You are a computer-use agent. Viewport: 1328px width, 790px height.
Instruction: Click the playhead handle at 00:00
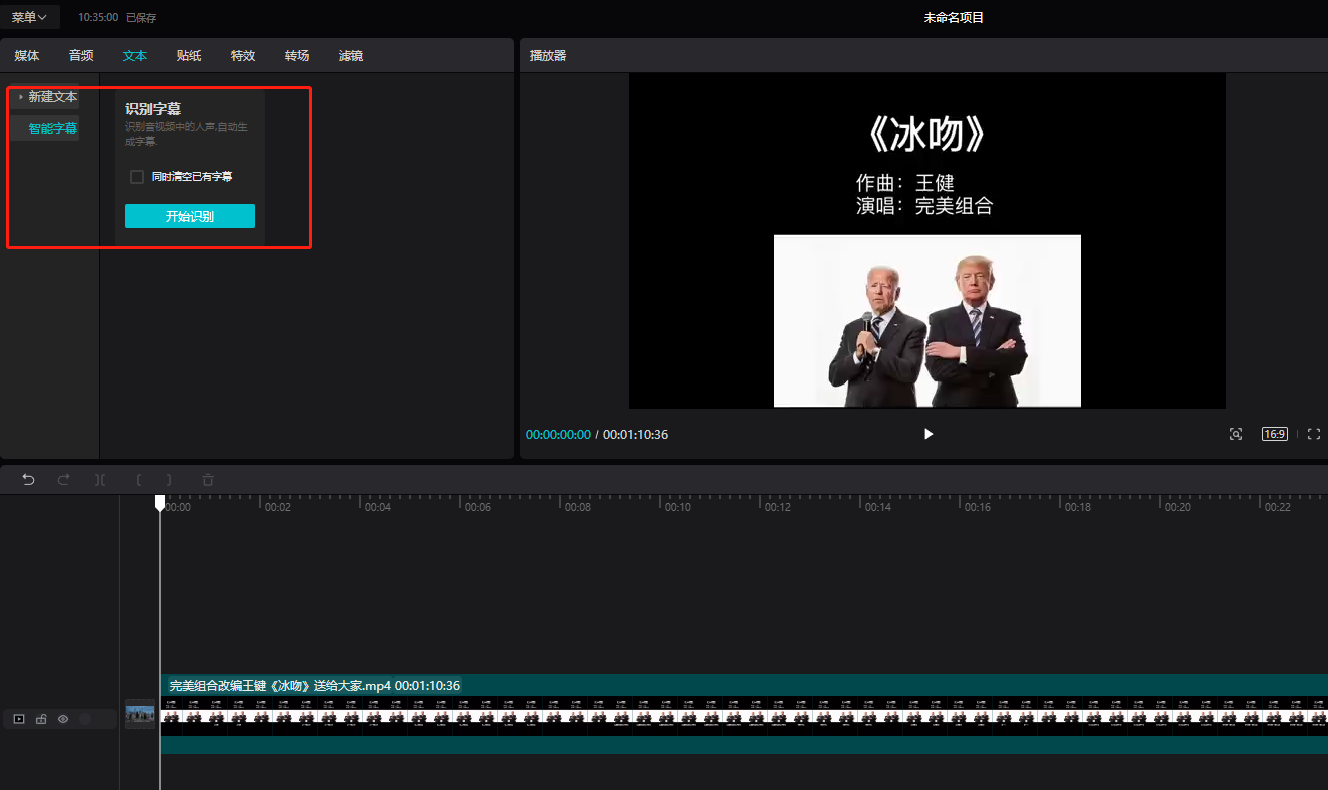tap(160, 502)
